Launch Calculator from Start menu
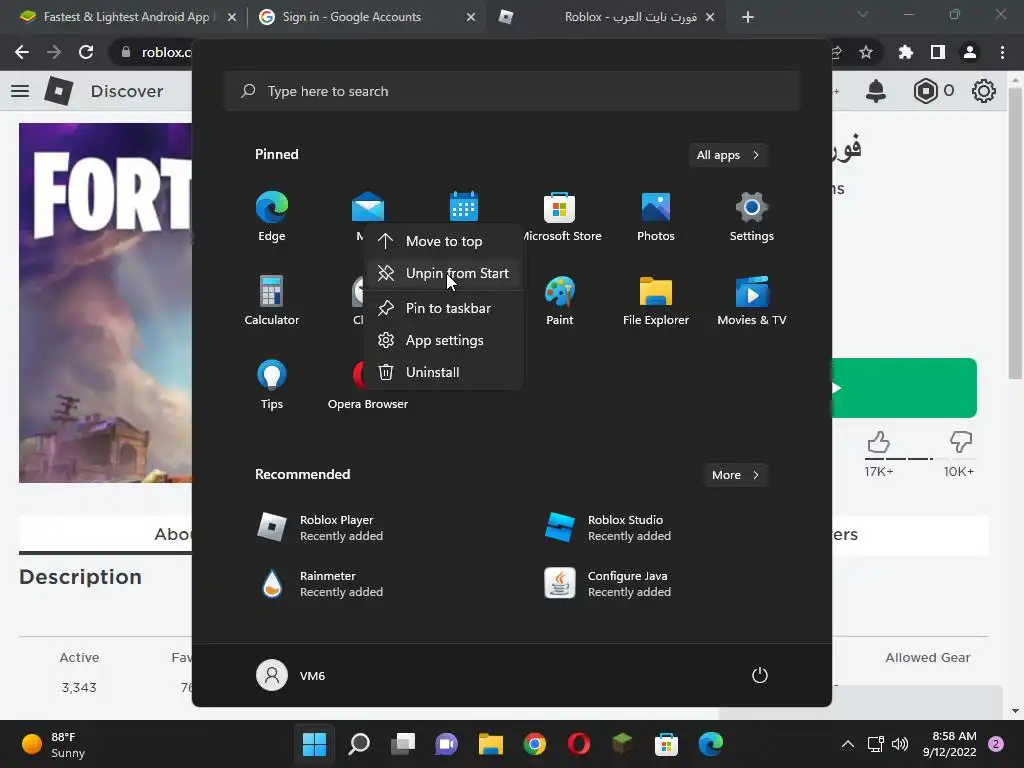Viewport: 1024px width, 768px height. click(272, 300)
